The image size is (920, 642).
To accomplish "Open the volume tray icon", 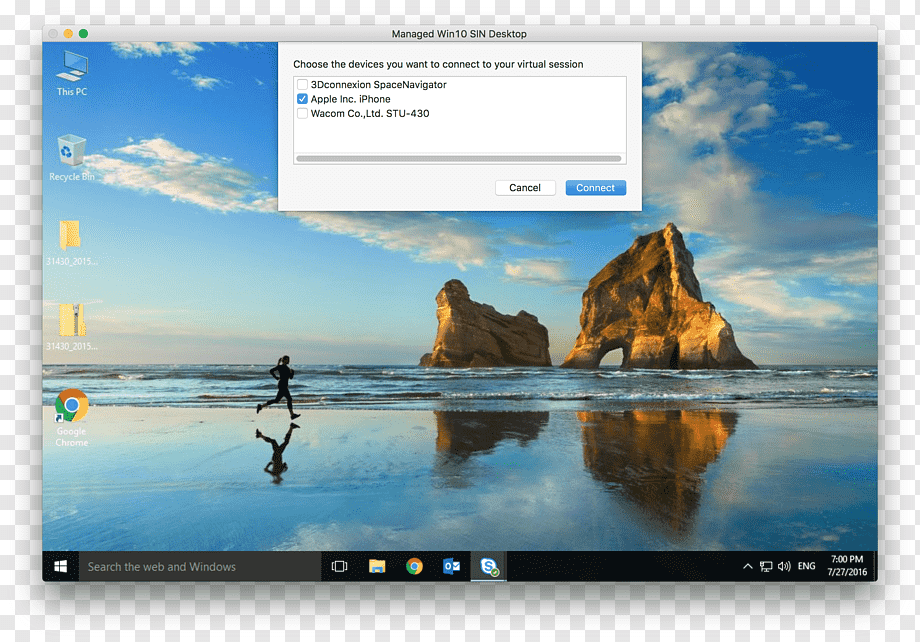I will pyautogui.click(x=784, y=566).
